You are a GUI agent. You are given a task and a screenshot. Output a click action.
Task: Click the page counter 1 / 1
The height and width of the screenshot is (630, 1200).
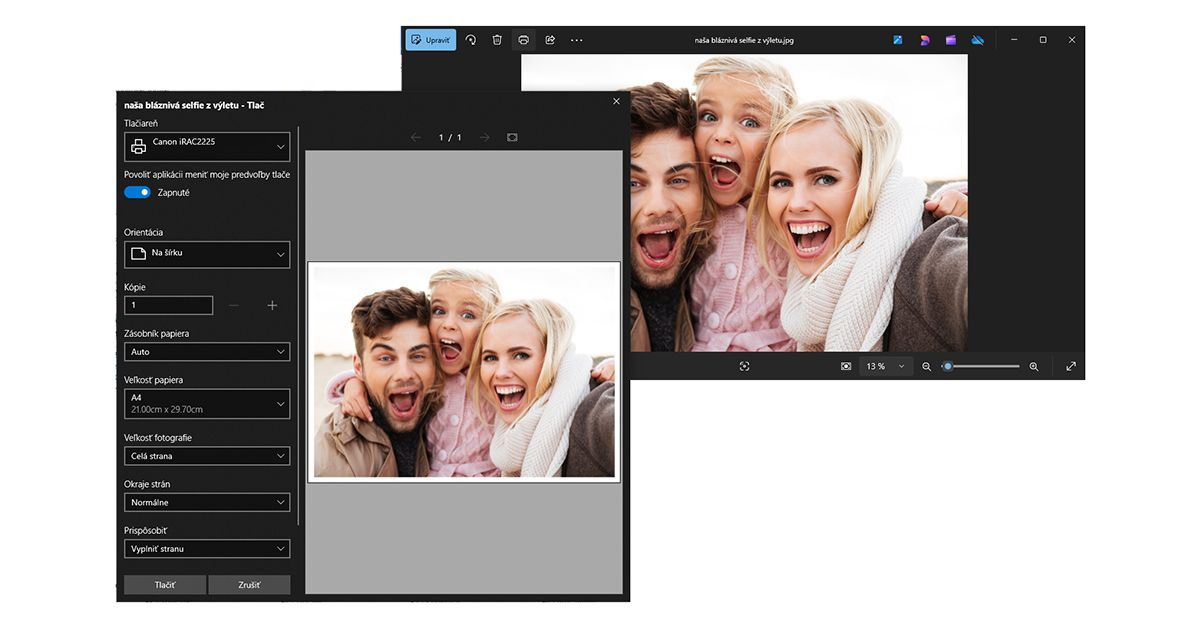click(x=450, y=137)
